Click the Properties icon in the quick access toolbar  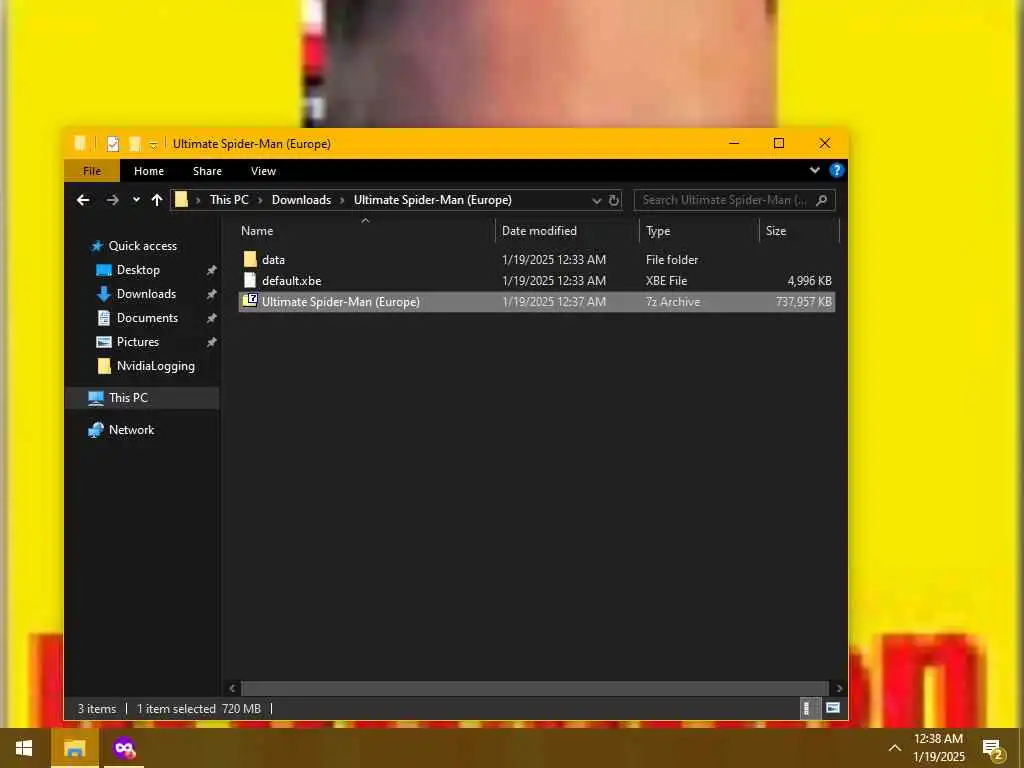[x=112, y=144]
